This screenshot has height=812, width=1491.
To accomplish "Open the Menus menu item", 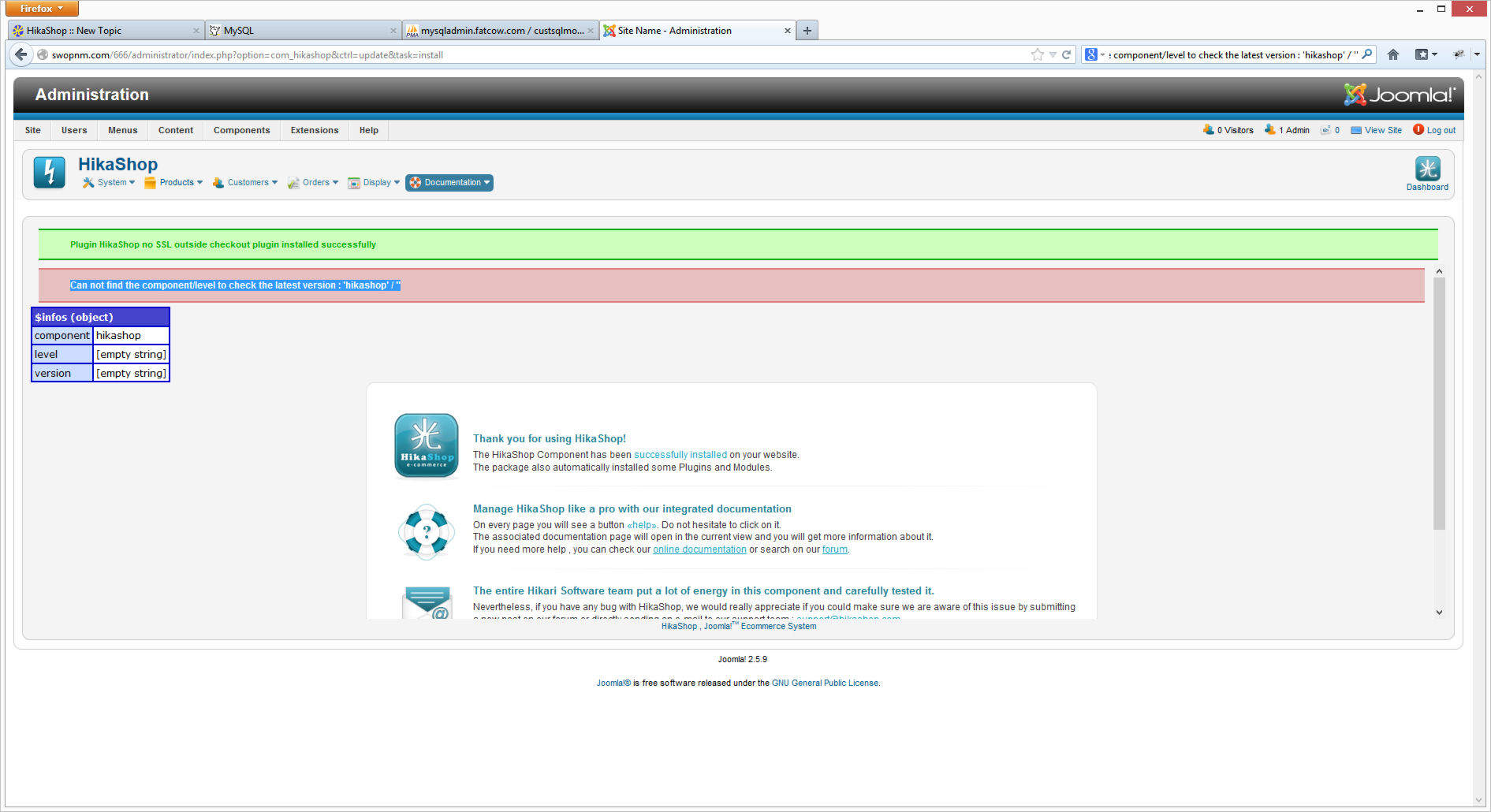I will tap(123, 130).
